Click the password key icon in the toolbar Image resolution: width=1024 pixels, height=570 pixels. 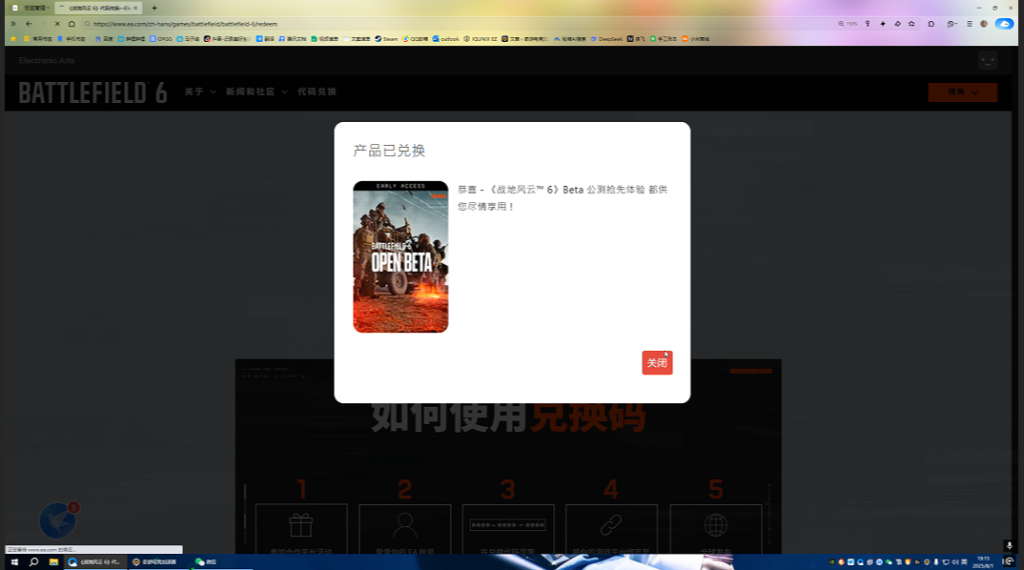tap(868, 24)
